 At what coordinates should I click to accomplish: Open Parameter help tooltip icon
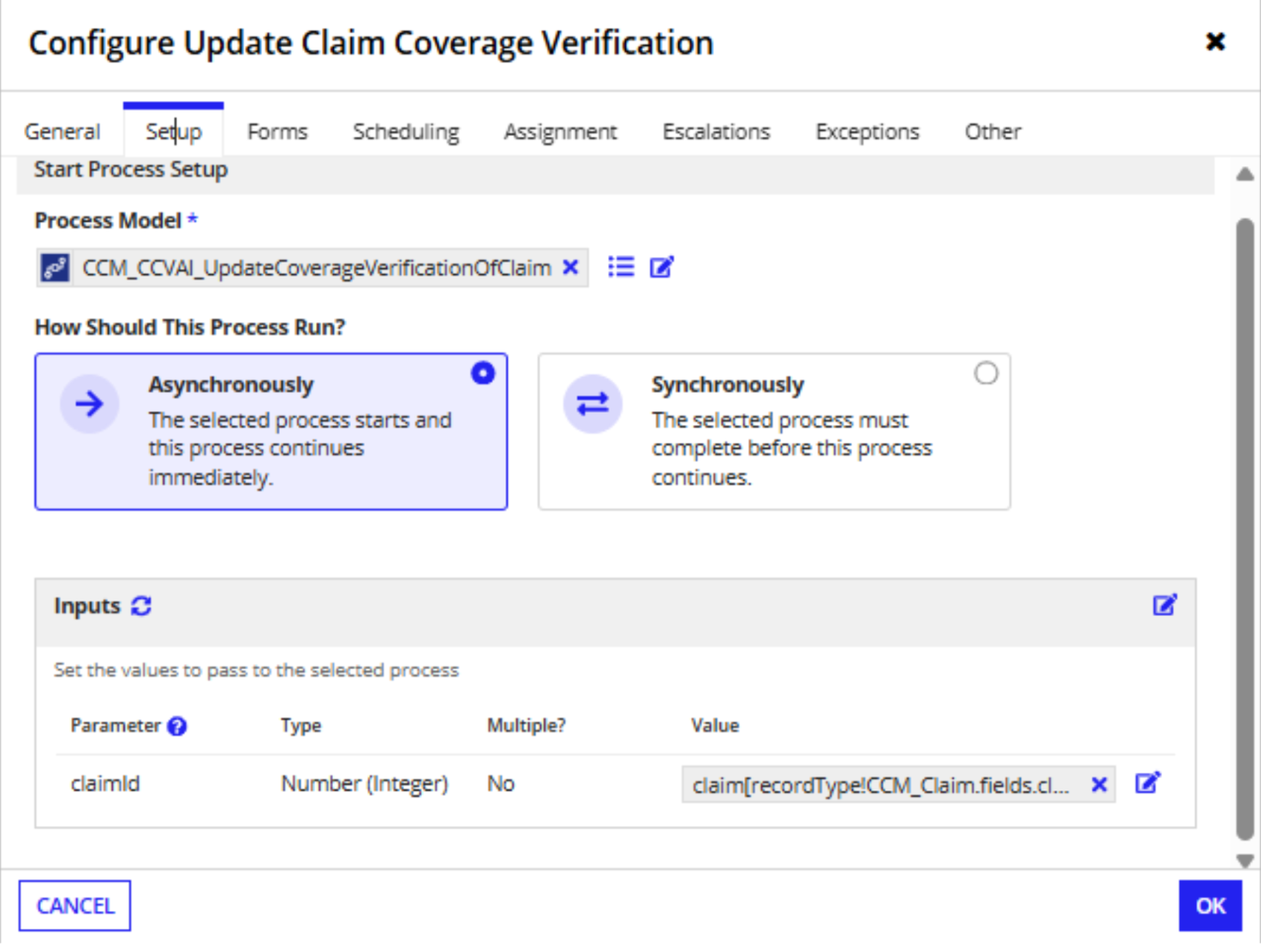click(177, 726)
